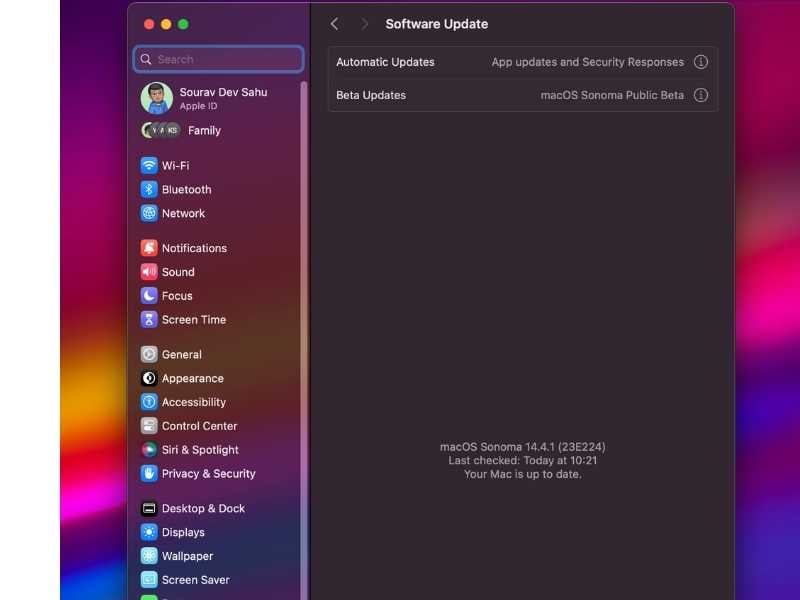This screenshot has width=800, height=600.
Task: Click the sidebar scrollbar
Action: click(304, 340)
